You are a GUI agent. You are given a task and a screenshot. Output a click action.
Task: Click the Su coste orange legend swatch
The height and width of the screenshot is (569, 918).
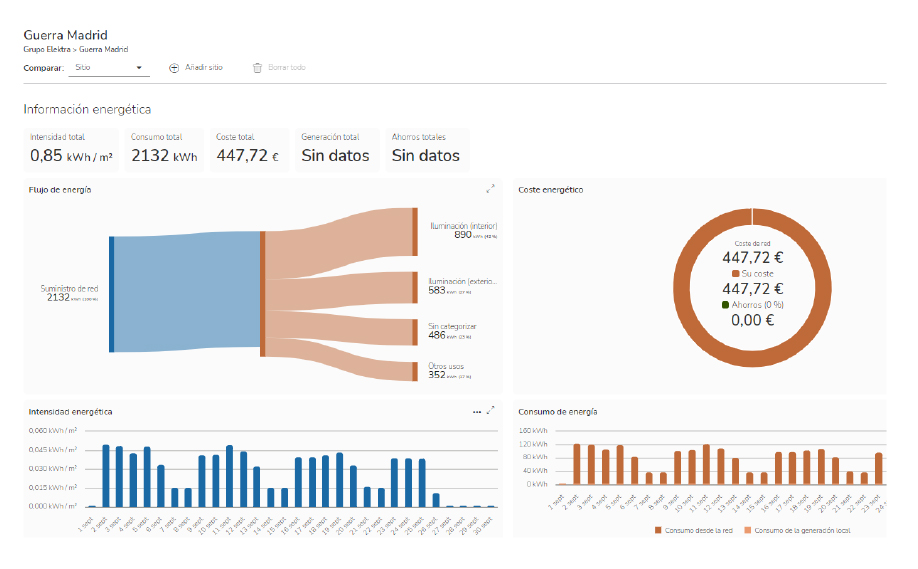pos(735,273)
